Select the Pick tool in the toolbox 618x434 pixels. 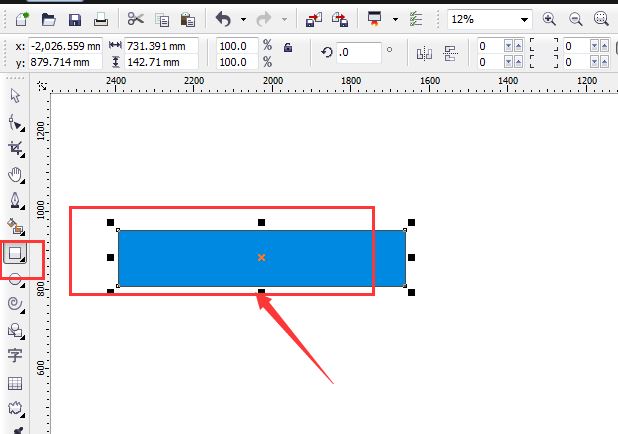[x=15, y=96]
